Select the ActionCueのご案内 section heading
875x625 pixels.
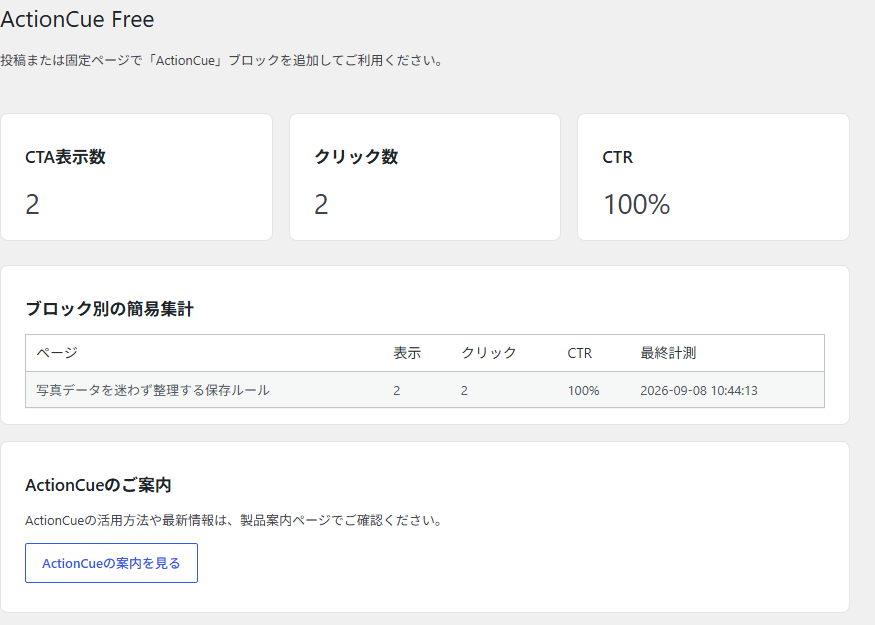pos(98,485)
